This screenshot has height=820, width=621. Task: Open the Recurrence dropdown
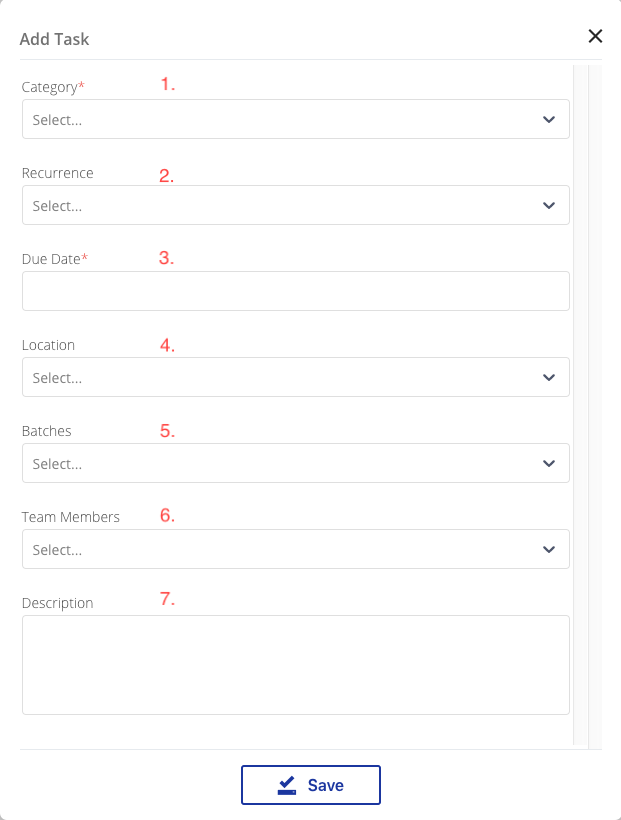[x=296, y=205]
